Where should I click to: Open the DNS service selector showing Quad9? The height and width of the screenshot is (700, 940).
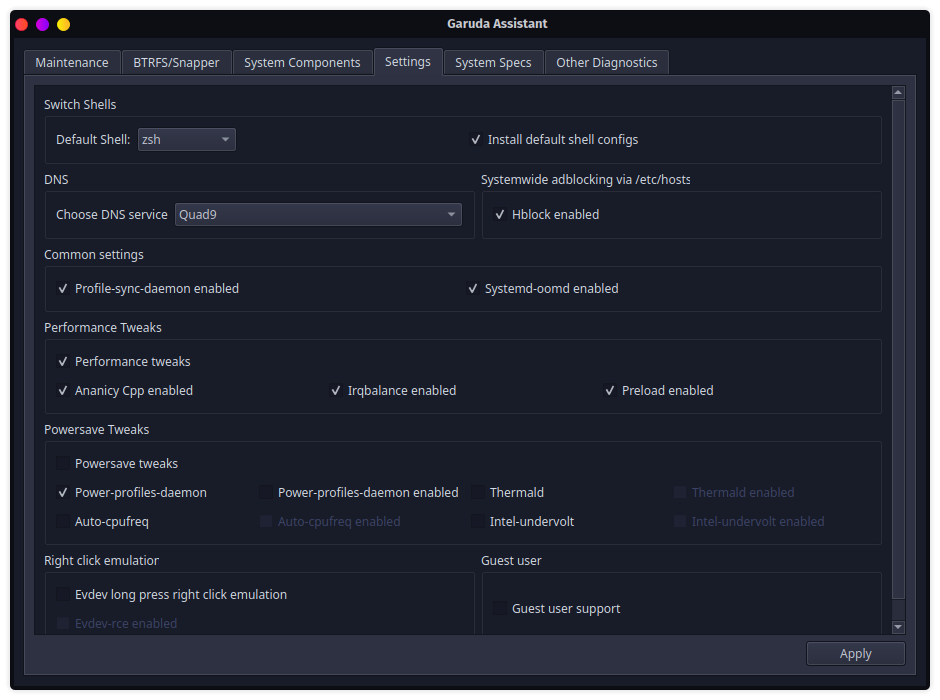click(318, 214)
